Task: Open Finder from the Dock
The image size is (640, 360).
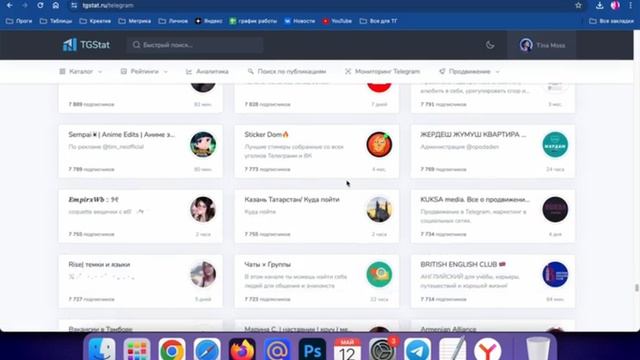Action: (x=102, y=350)
